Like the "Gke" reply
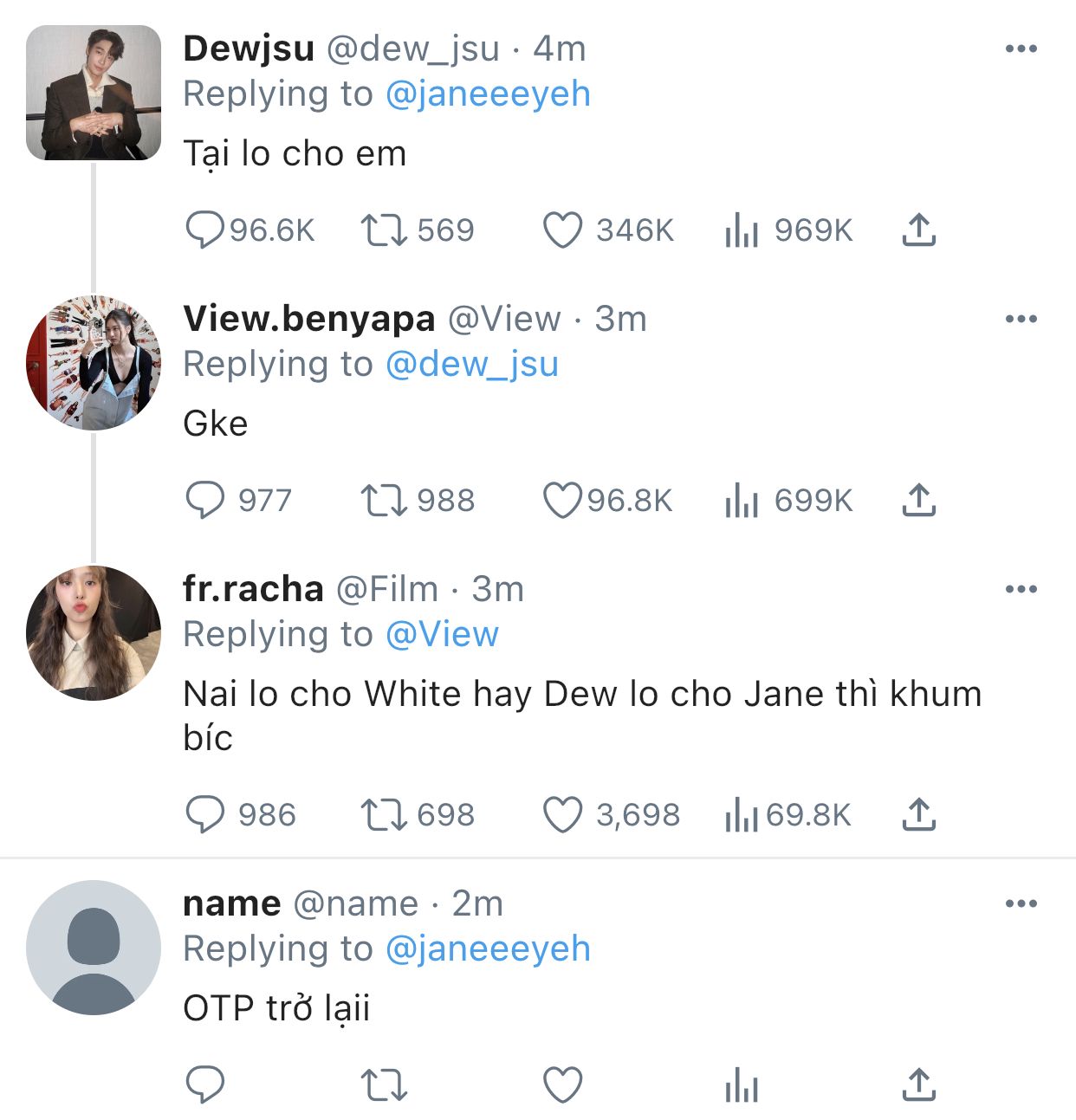The width and height of the screenshot is (1076, 1120). 562,501
